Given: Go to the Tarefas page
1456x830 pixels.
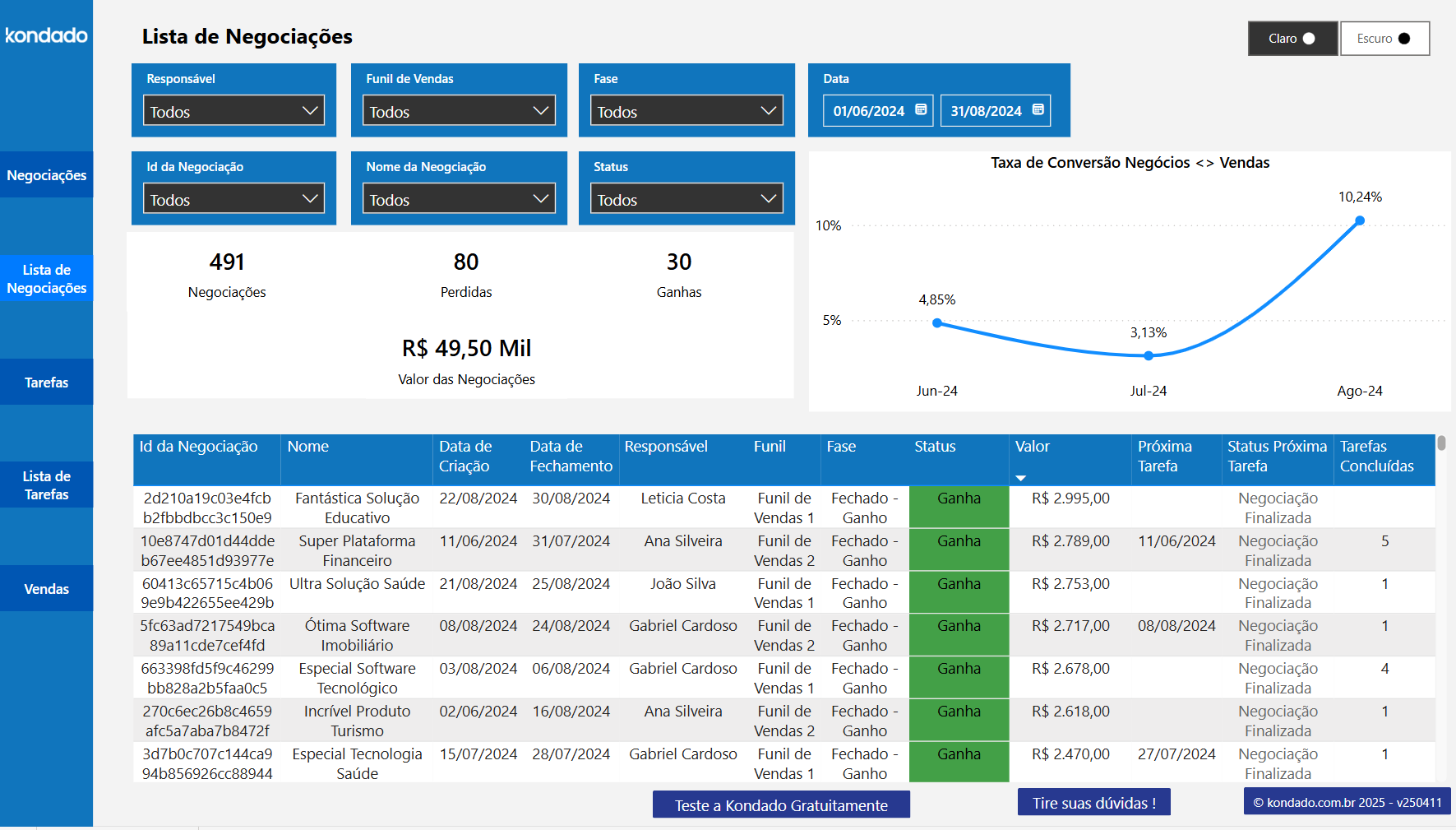Looking at the screenshot, I should [x=46, y=382].
